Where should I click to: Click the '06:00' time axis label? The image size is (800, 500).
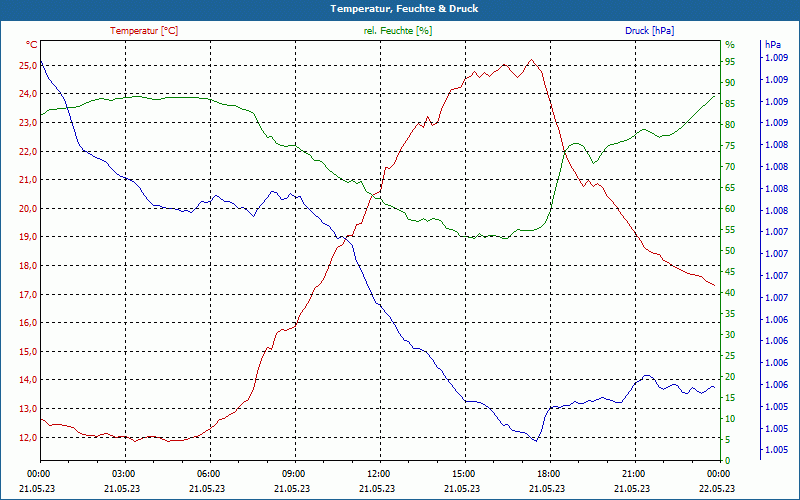pyautogui.click(x=208, y=473)
